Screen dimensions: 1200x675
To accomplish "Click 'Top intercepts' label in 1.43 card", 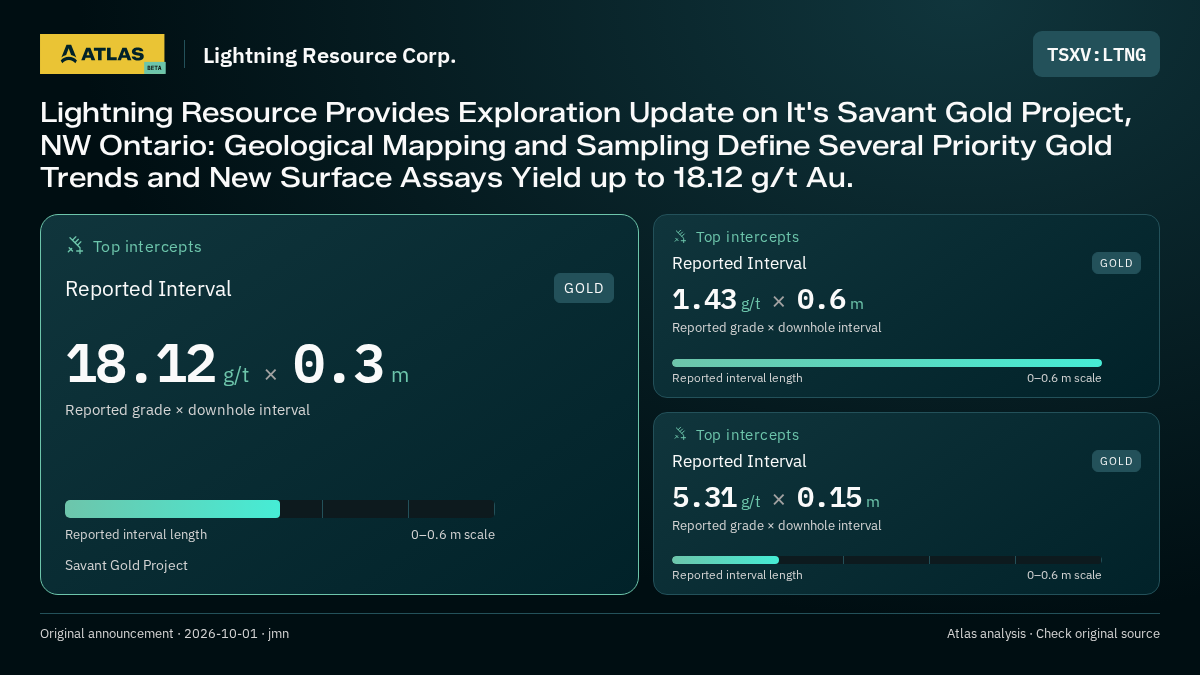I will click(x=747, y=237).
